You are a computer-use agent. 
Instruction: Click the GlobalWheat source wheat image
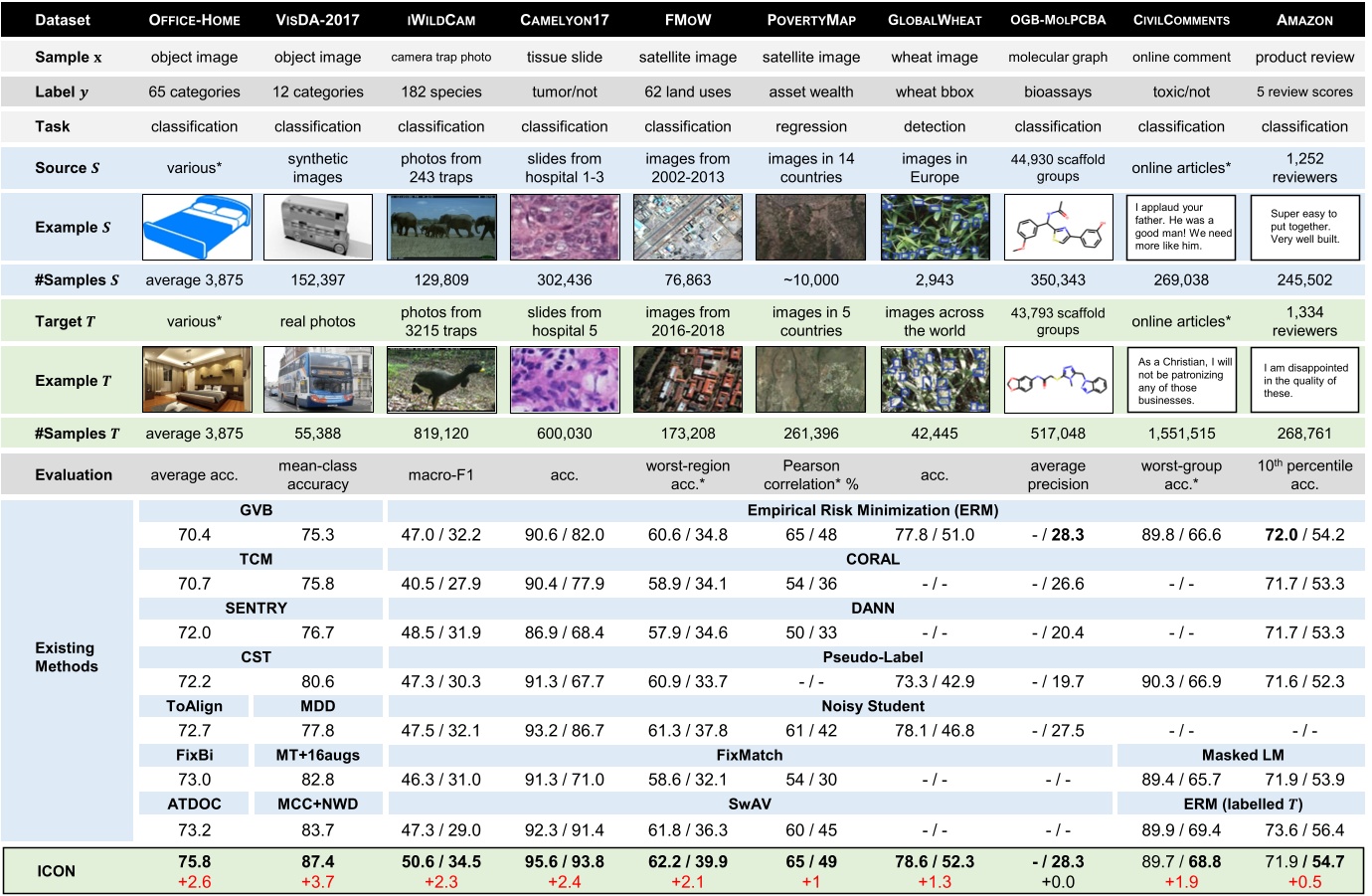click(935, 228)
